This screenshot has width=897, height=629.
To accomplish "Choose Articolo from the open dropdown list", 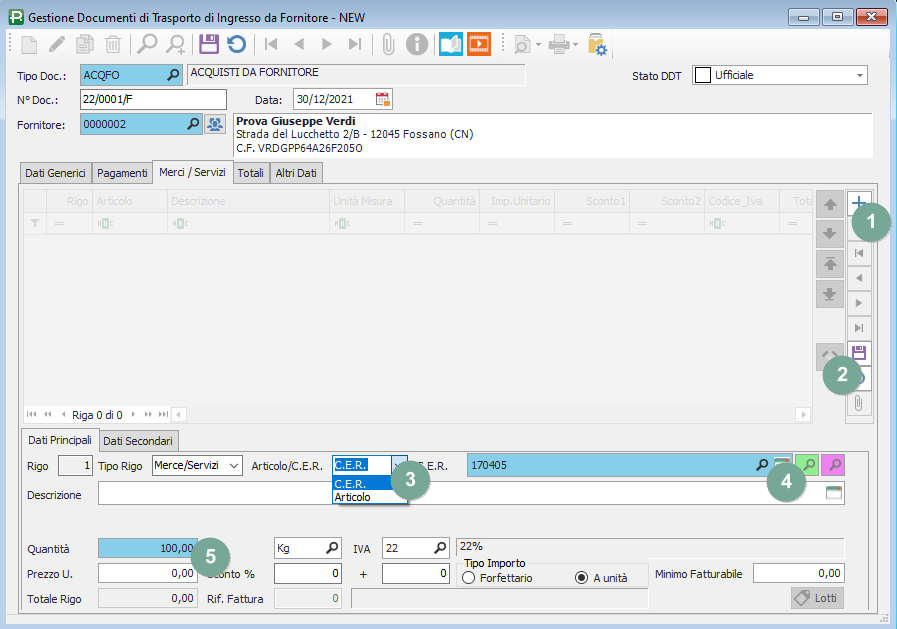I will pyautogui.click(x=353, y=497).
